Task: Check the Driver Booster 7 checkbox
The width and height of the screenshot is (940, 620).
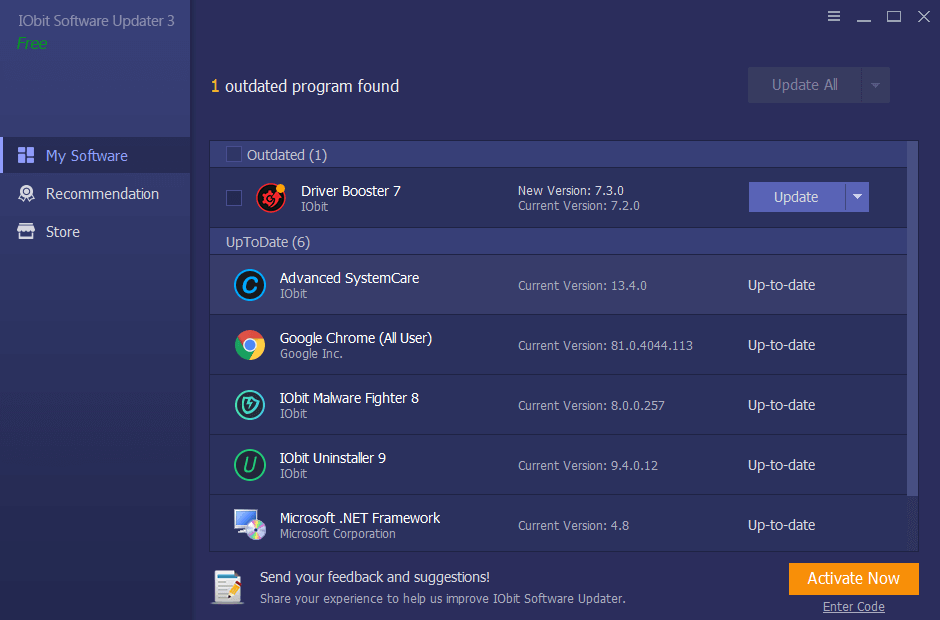Action: pos(233,197)
